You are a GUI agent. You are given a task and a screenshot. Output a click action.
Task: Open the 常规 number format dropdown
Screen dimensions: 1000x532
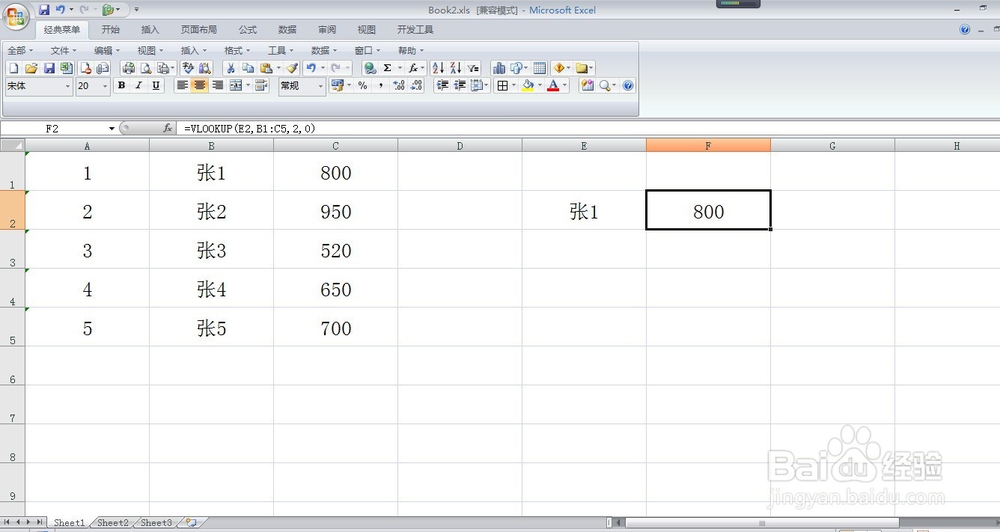click(321, 86)
